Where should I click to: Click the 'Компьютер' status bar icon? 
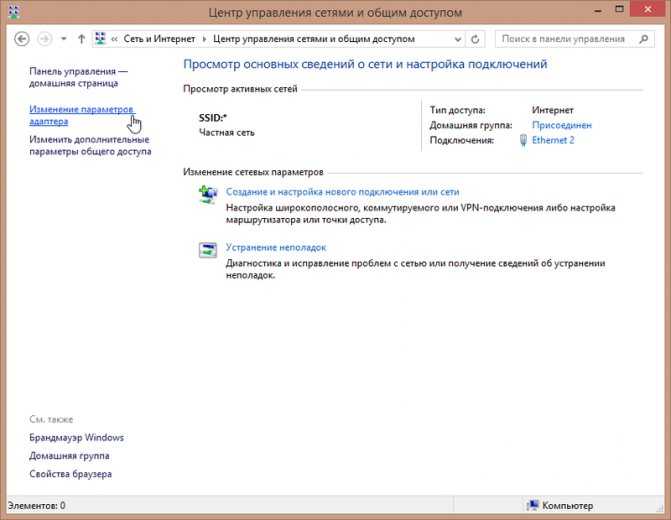(532, 505)
